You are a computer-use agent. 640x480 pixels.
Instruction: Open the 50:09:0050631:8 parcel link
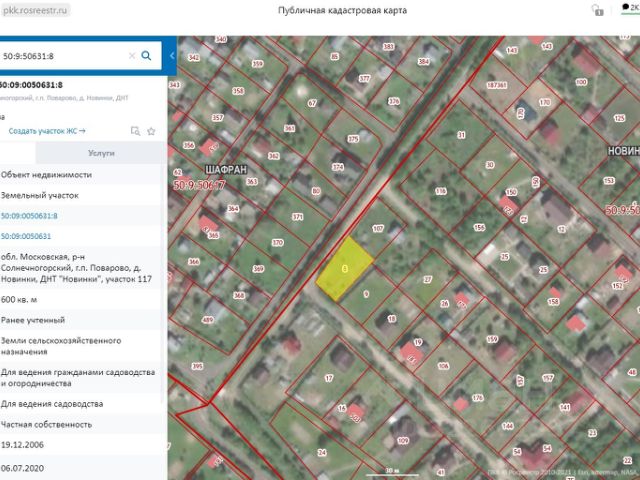coord(29,216)
